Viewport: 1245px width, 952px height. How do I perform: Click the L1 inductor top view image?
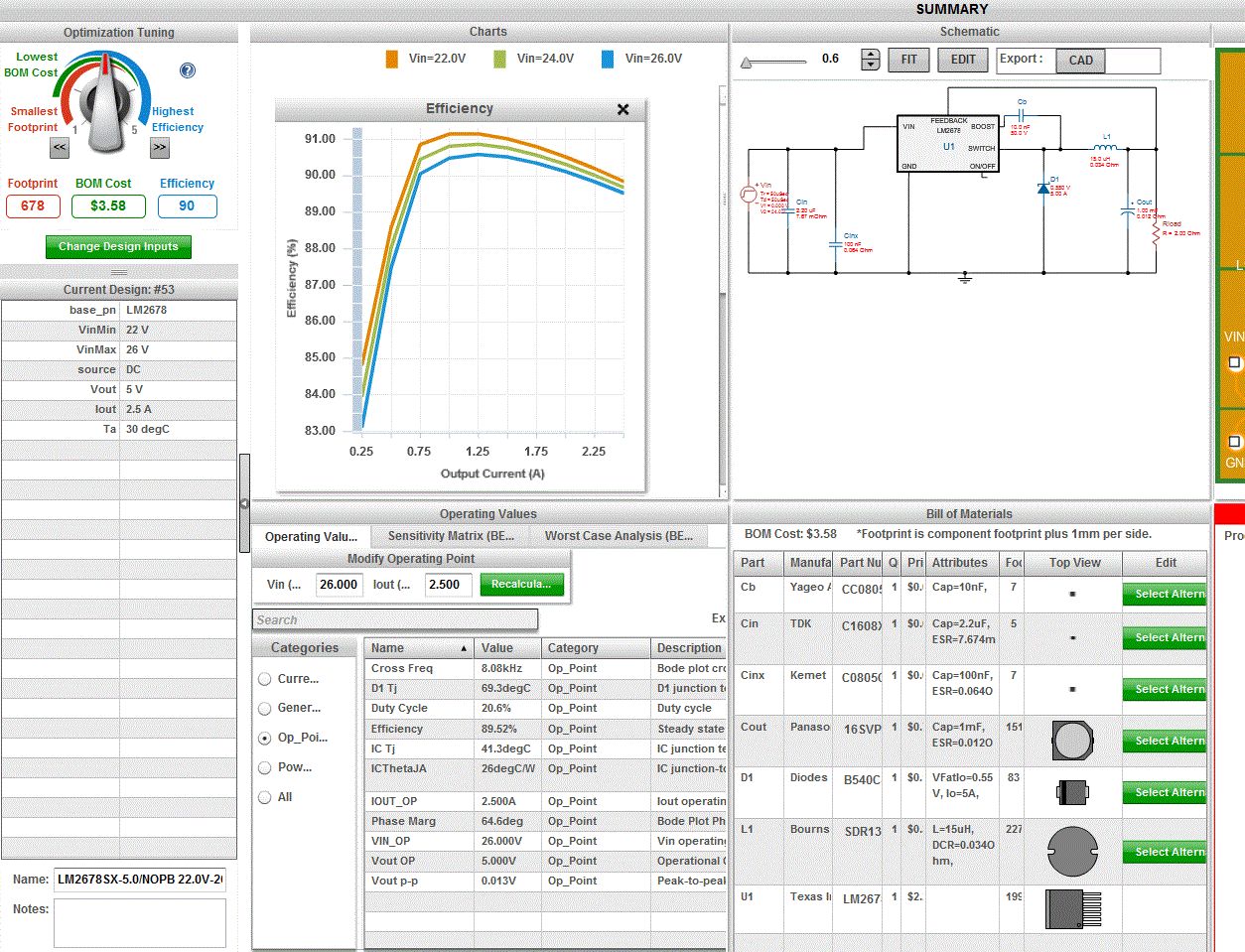(1072, 852)
